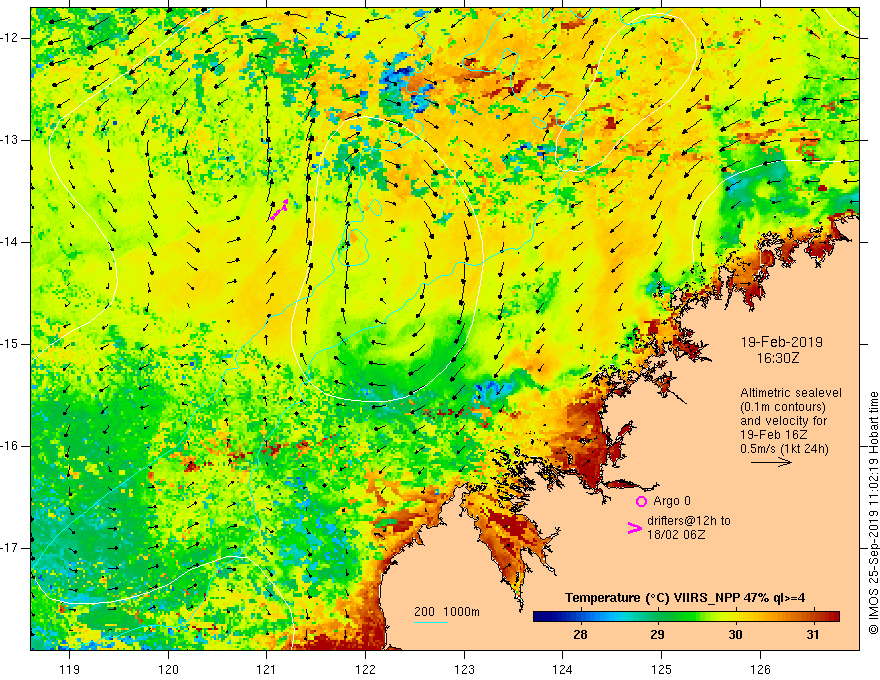This screenshot has height=680, width=880.
Task: Click the magenta drifter arrow legend symbol
Action: point(634,528)
